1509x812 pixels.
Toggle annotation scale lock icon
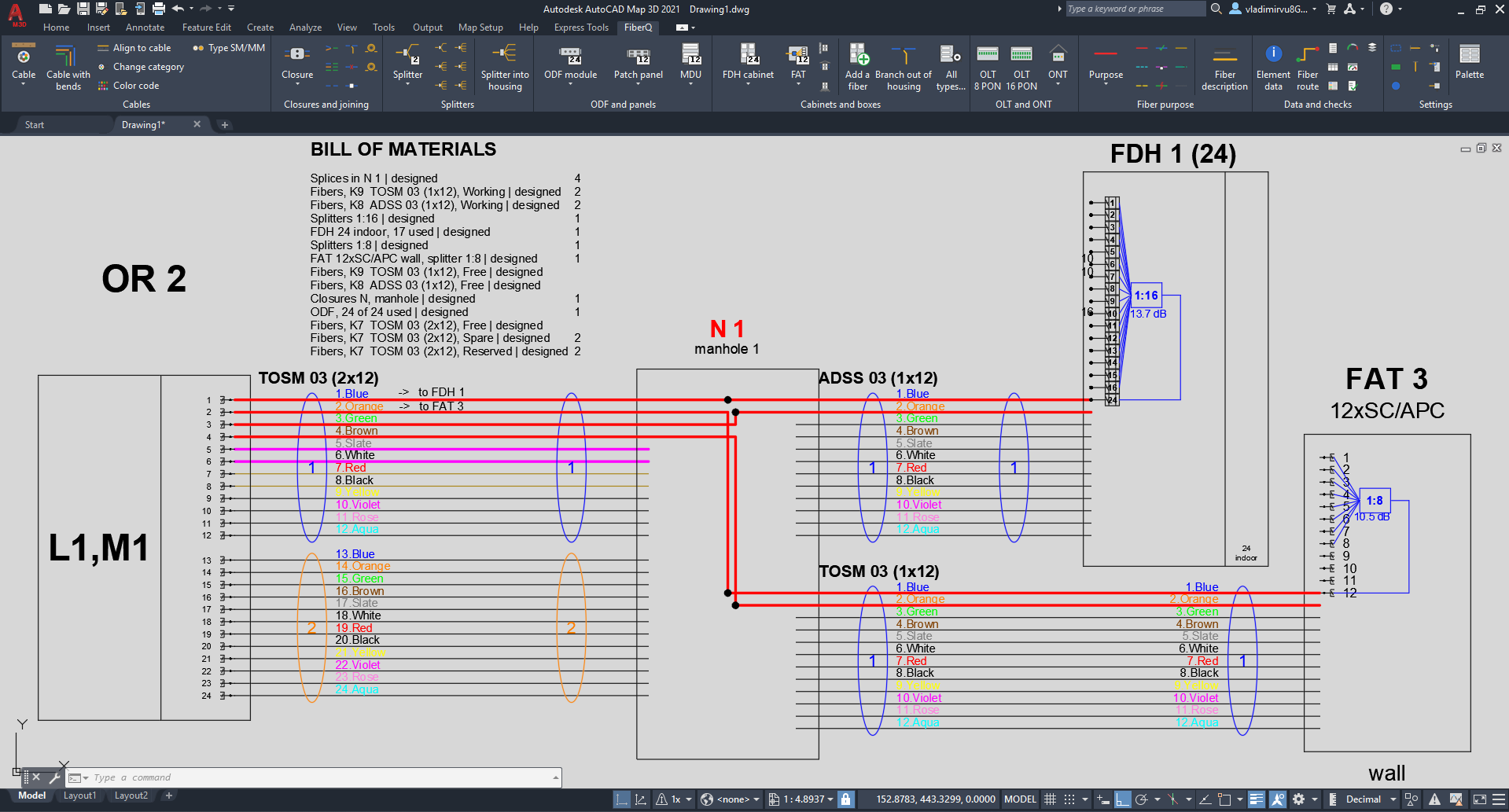[845, 799]
